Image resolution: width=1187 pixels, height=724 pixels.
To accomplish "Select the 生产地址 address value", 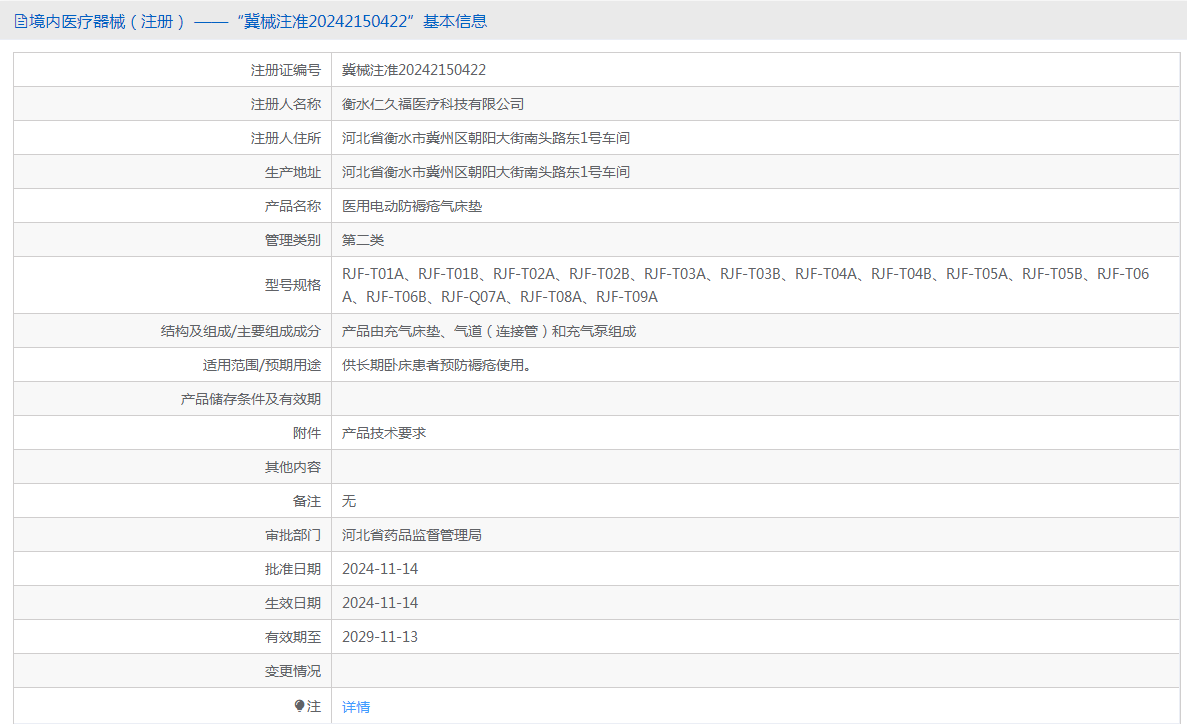I will (x=486, y=172).
